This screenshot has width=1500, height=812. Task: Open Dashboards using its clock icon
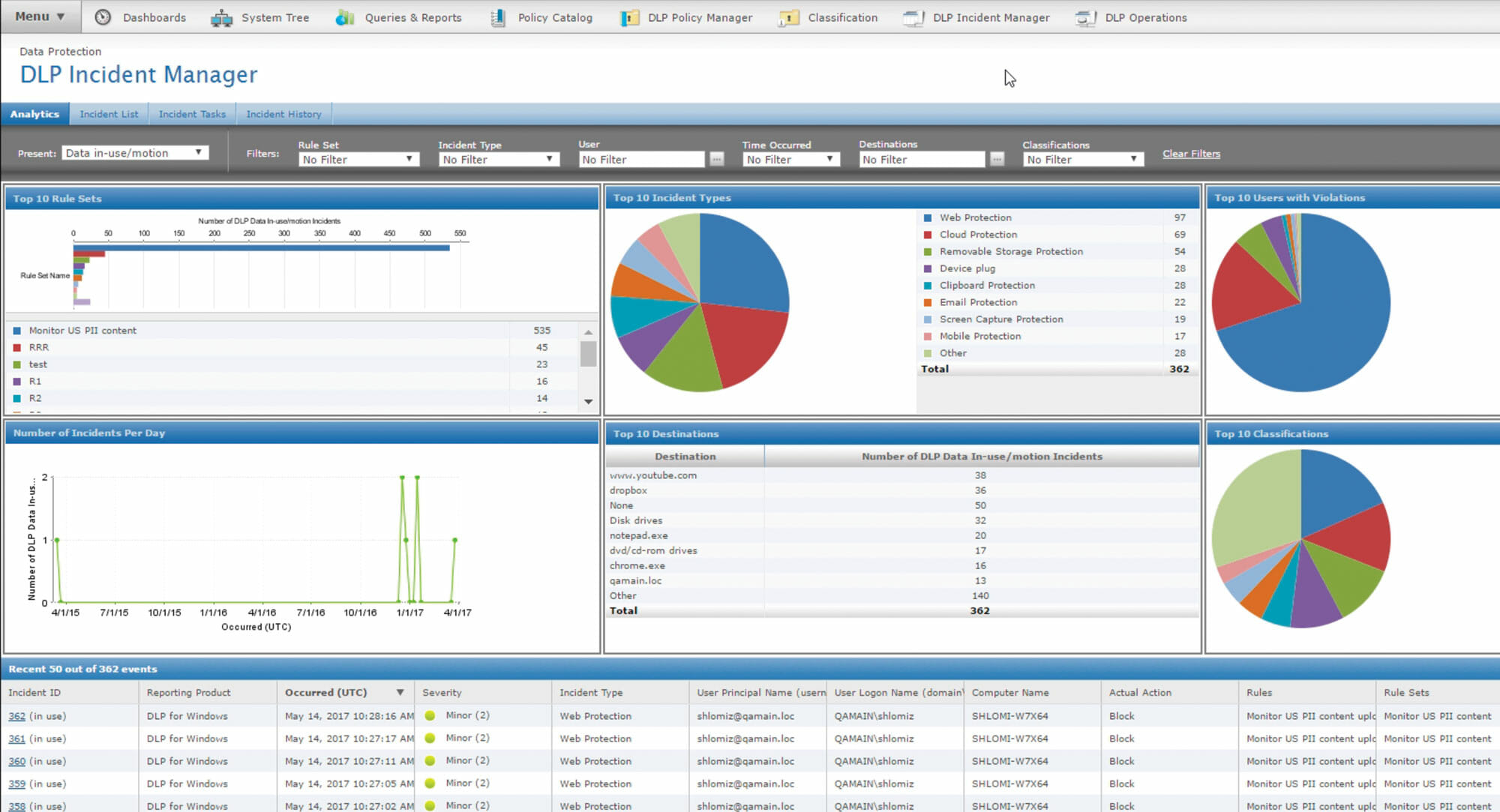point(102,16)
